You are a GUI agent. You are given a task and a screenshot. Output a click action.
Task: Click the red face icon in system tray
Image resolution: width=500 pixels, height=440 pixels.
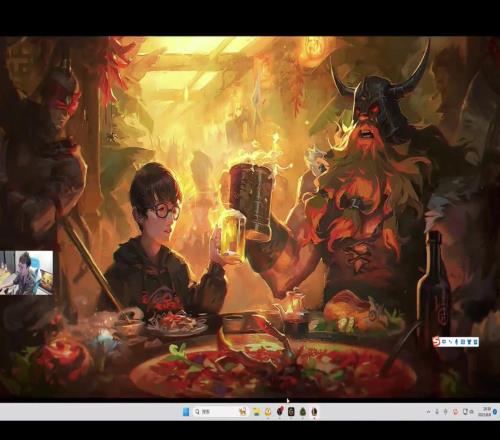[x=456, y=412]
